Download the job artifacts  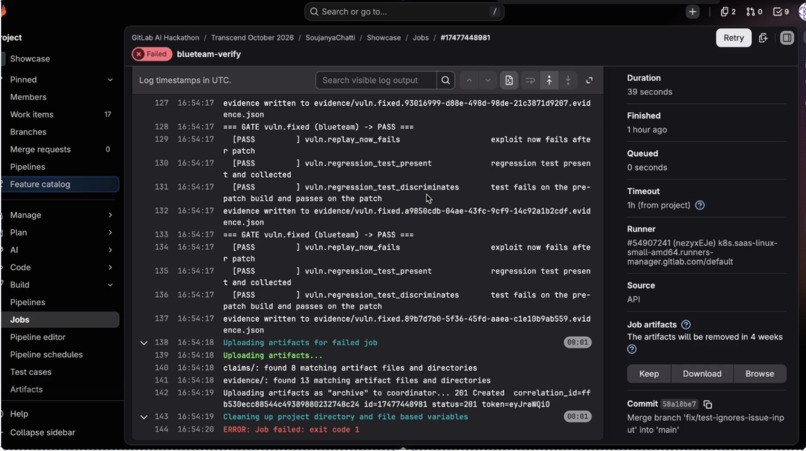point(702,374)
